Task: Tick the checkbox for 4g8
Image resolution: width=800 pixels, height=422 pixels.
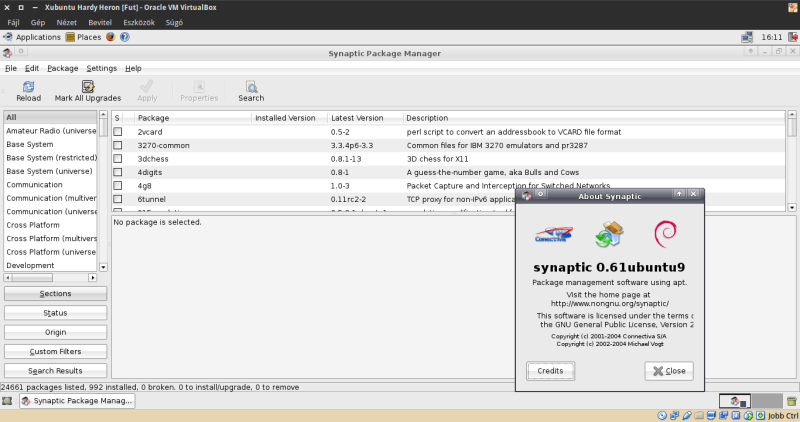Action: [118, 185]
